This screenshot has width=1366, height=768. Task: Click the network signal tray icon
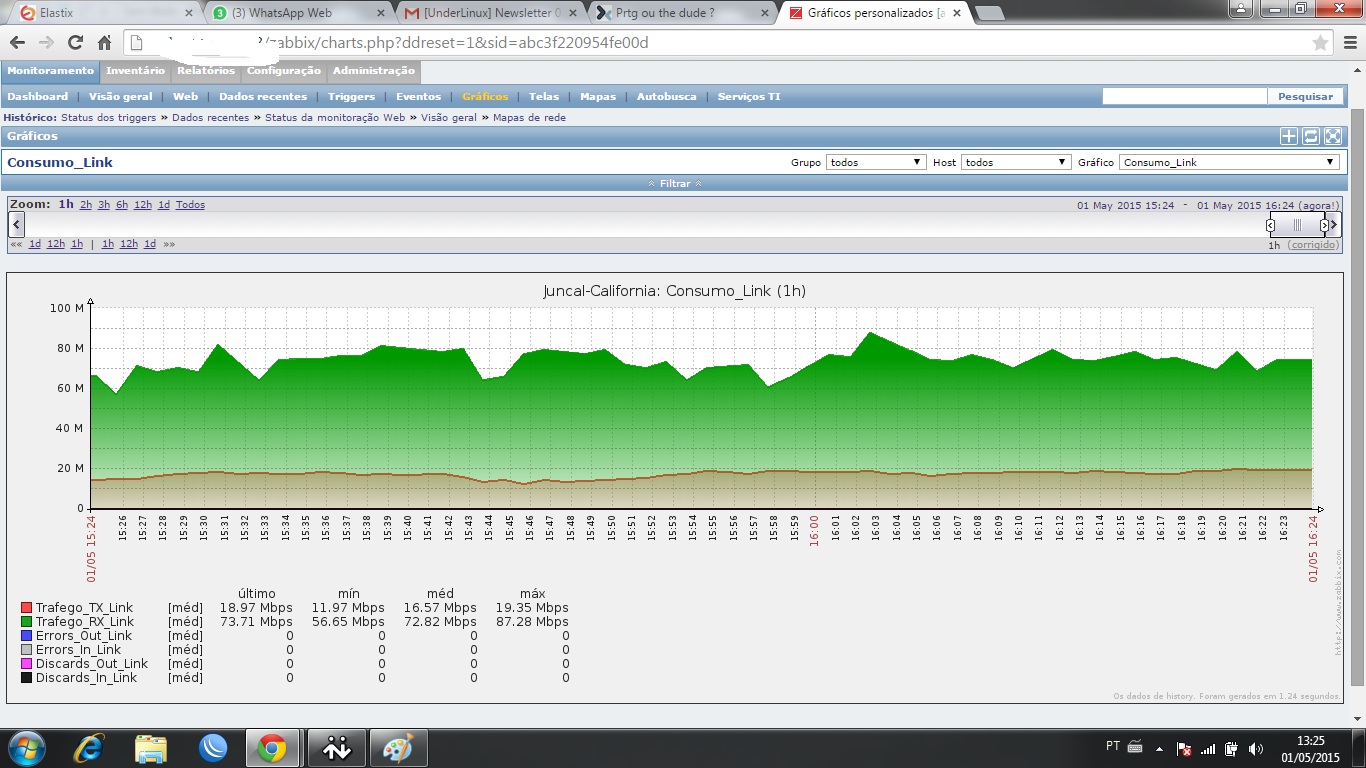[1208, 748]
